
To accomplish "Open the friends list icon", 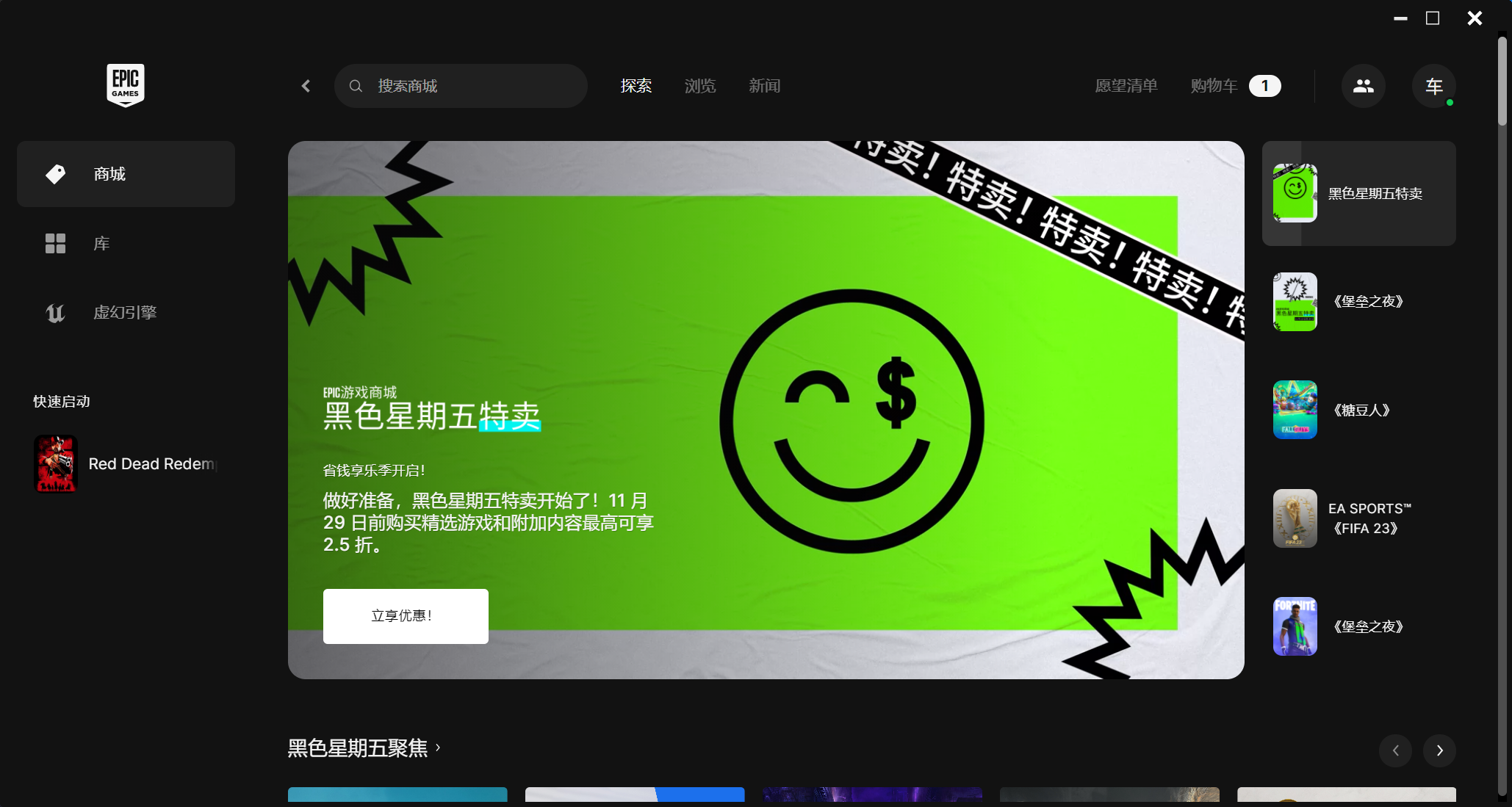I will pyautogui.click(x=1364, y=86).
